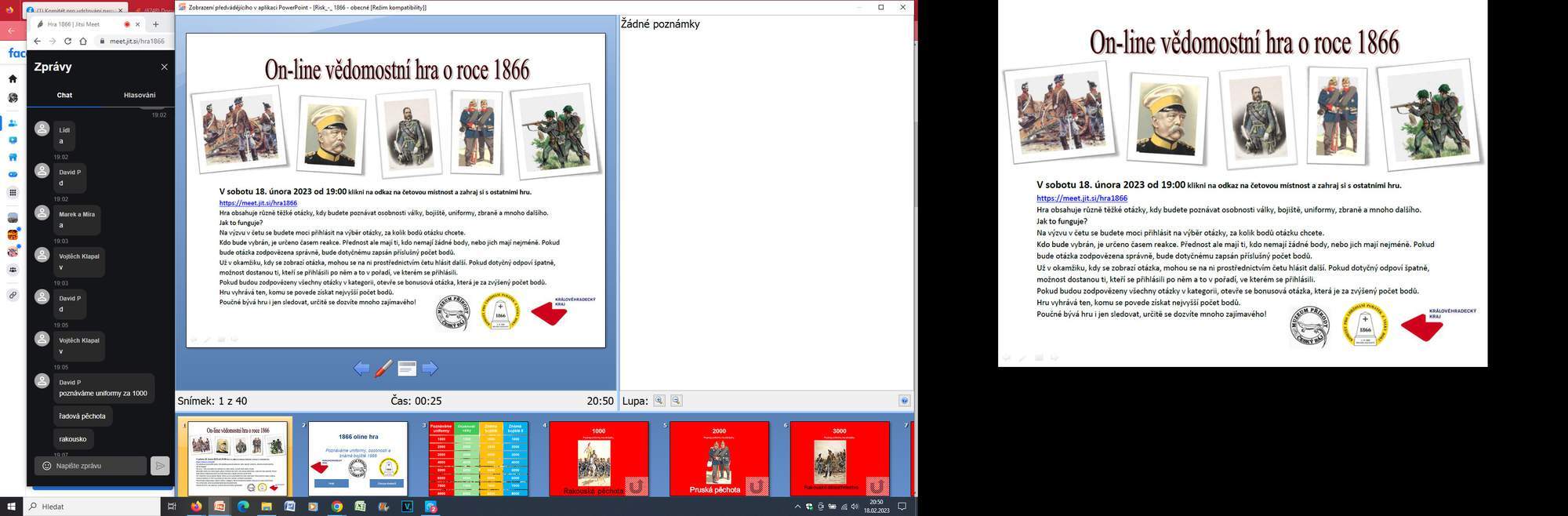This screenshot has height=516, width=1568.
Task: Zoom in on the presenter notes
Action: pyautogui.click(x=659, y=401)
